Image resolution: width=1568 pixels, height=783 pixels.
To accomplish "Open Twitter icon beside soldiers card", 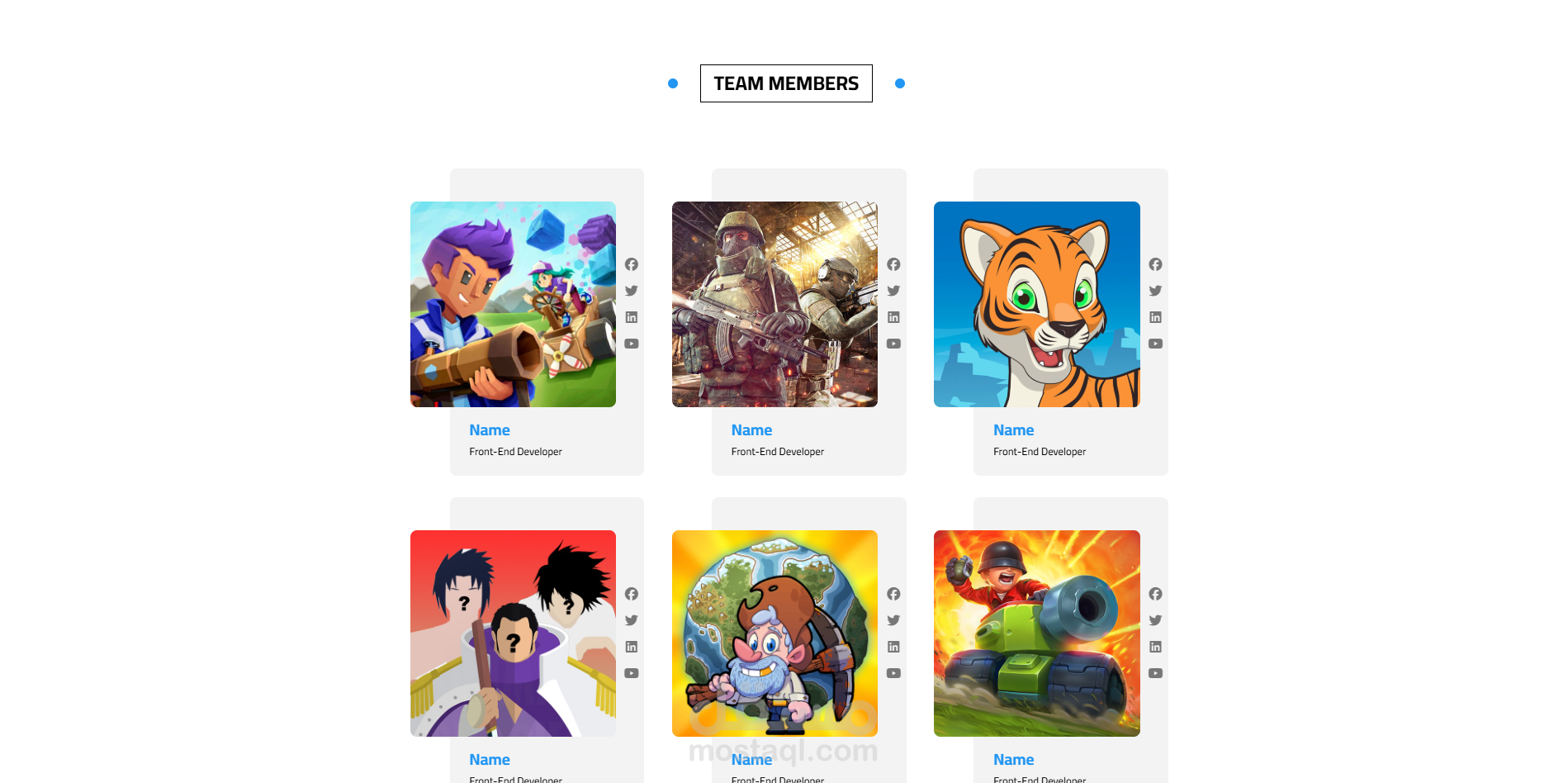I will click(x=893, y=291).
